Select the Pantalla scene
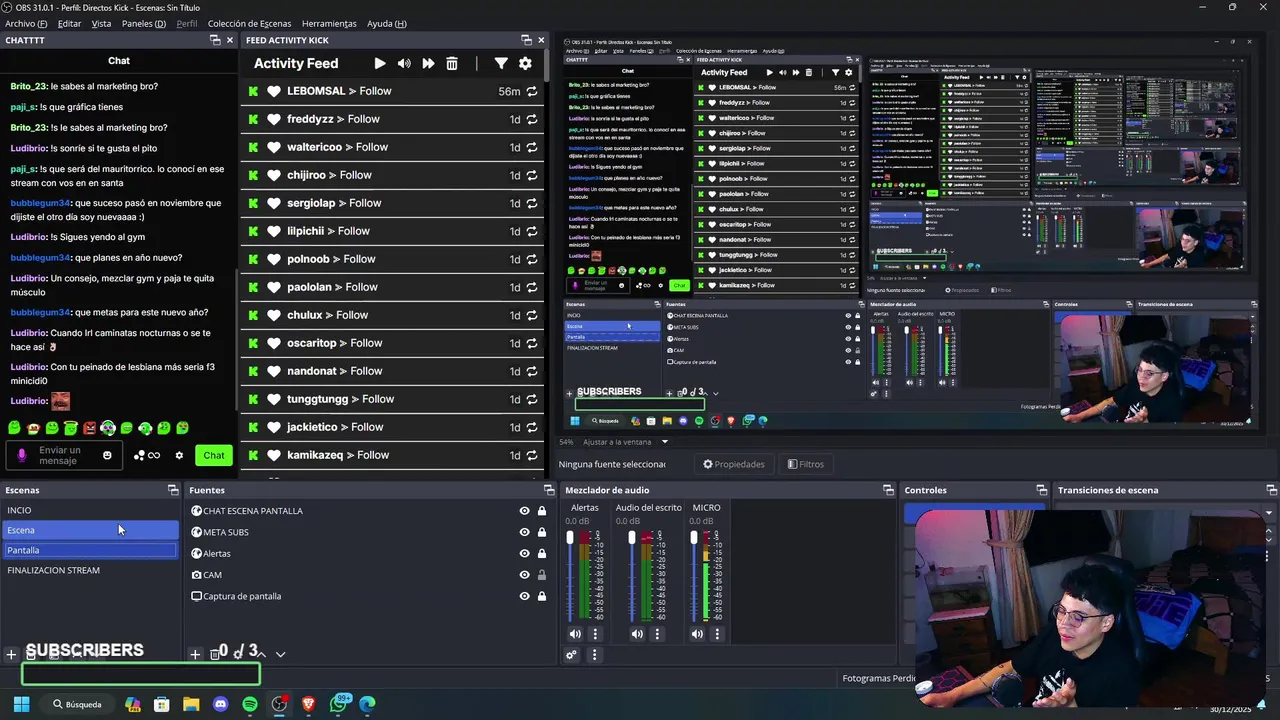 pos(90,550)
